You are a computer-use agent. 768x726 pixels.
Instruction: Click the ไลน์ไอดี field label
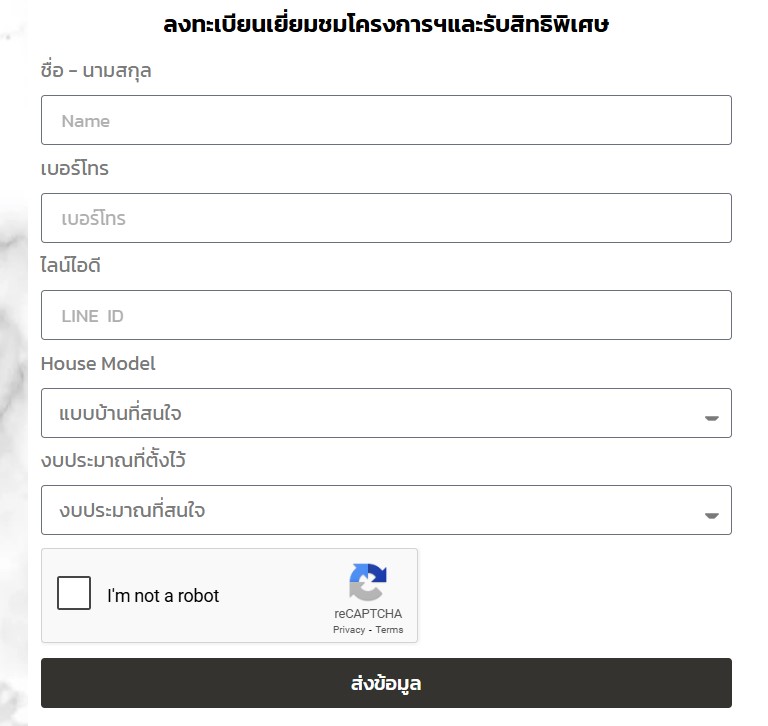click(x=71, y=266)
